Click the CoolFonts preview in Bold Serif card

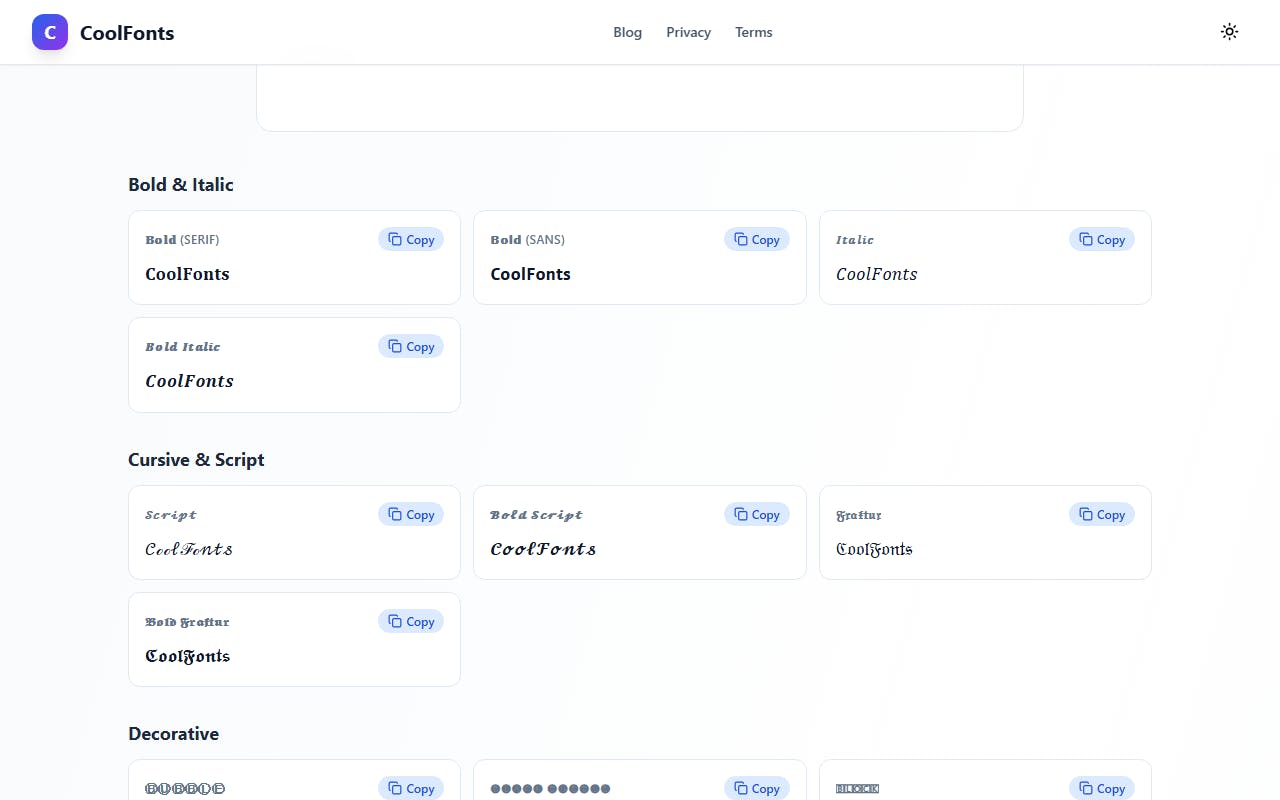(x=187, y=274)
